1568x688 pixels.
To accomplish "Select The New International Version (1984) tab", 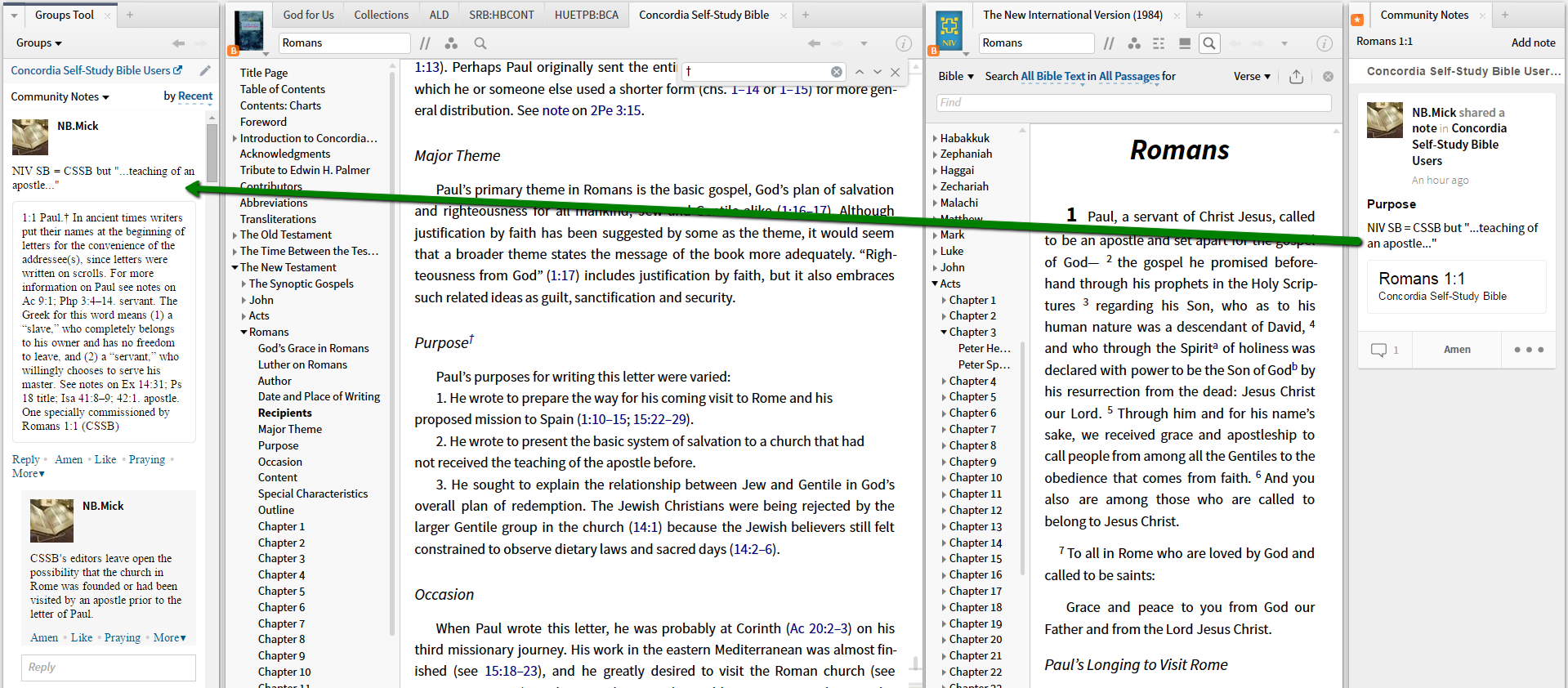I will tap(1073, 15).
